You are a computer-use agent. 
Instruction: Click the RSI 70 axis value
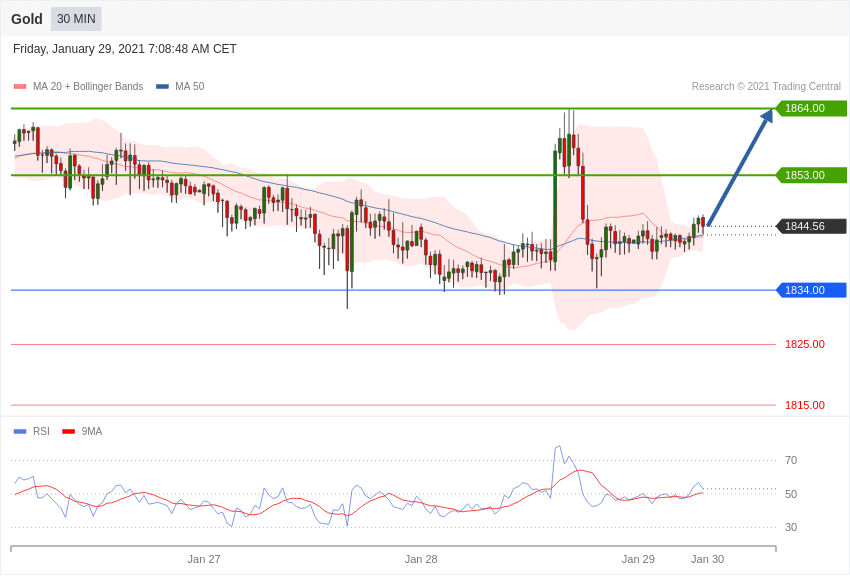(x=791, y=461)
